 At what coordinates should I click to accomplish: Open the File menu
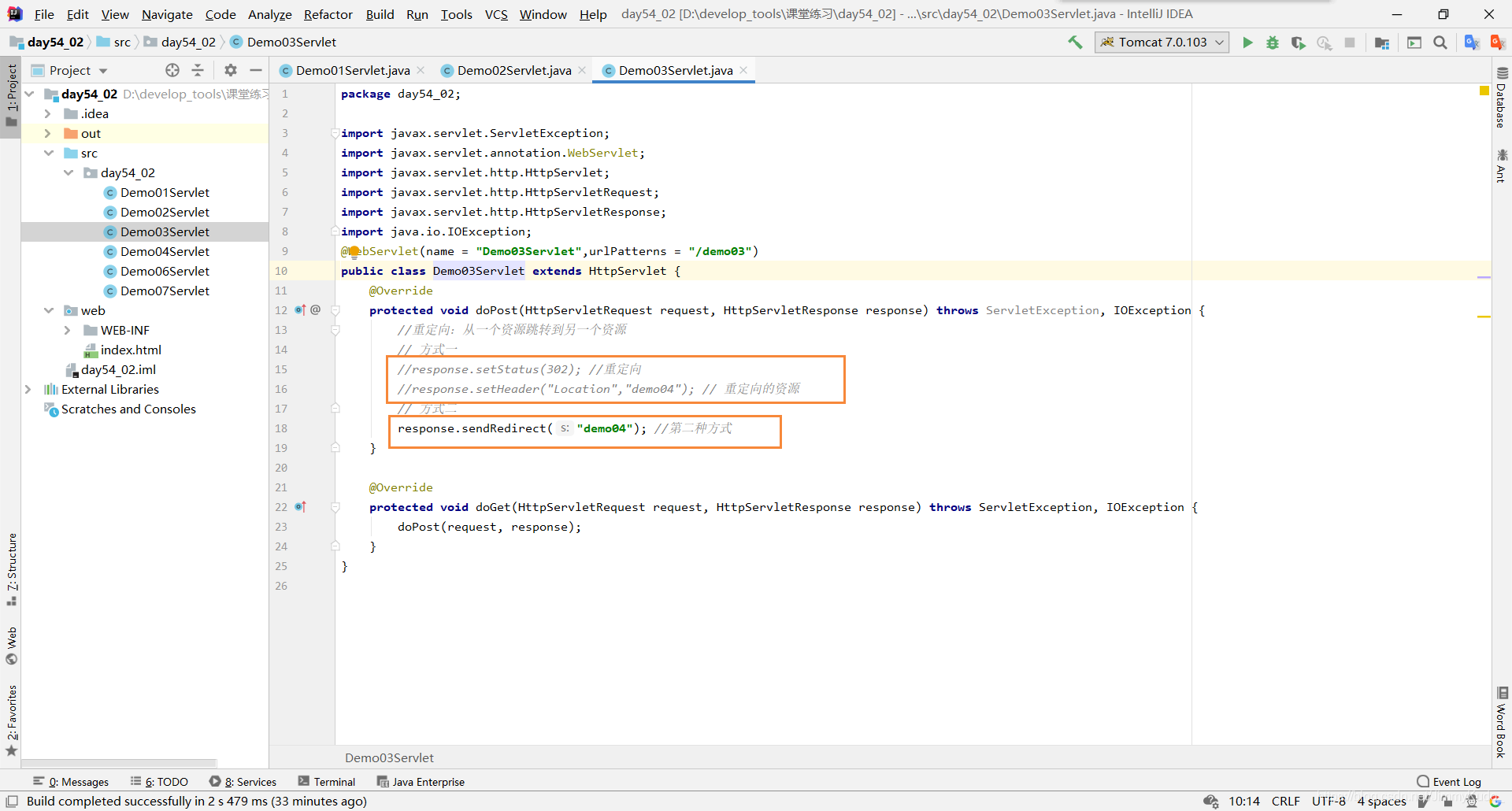(44, 14)
